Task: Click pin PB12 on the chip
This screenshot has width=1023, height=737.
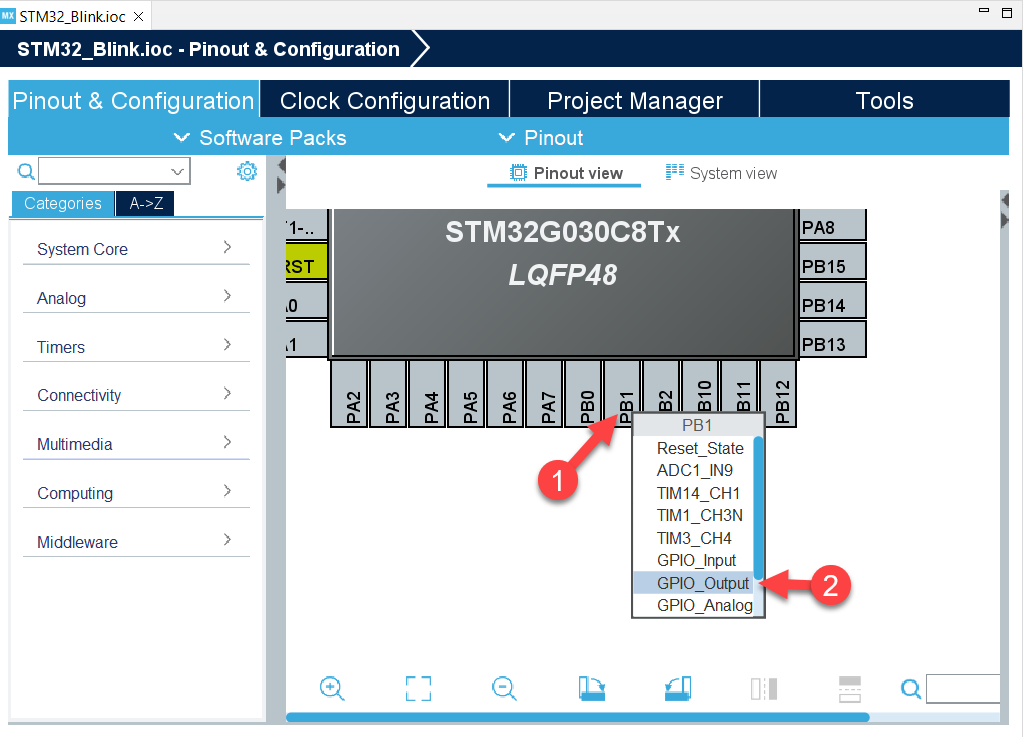Action: coord(779,395)
